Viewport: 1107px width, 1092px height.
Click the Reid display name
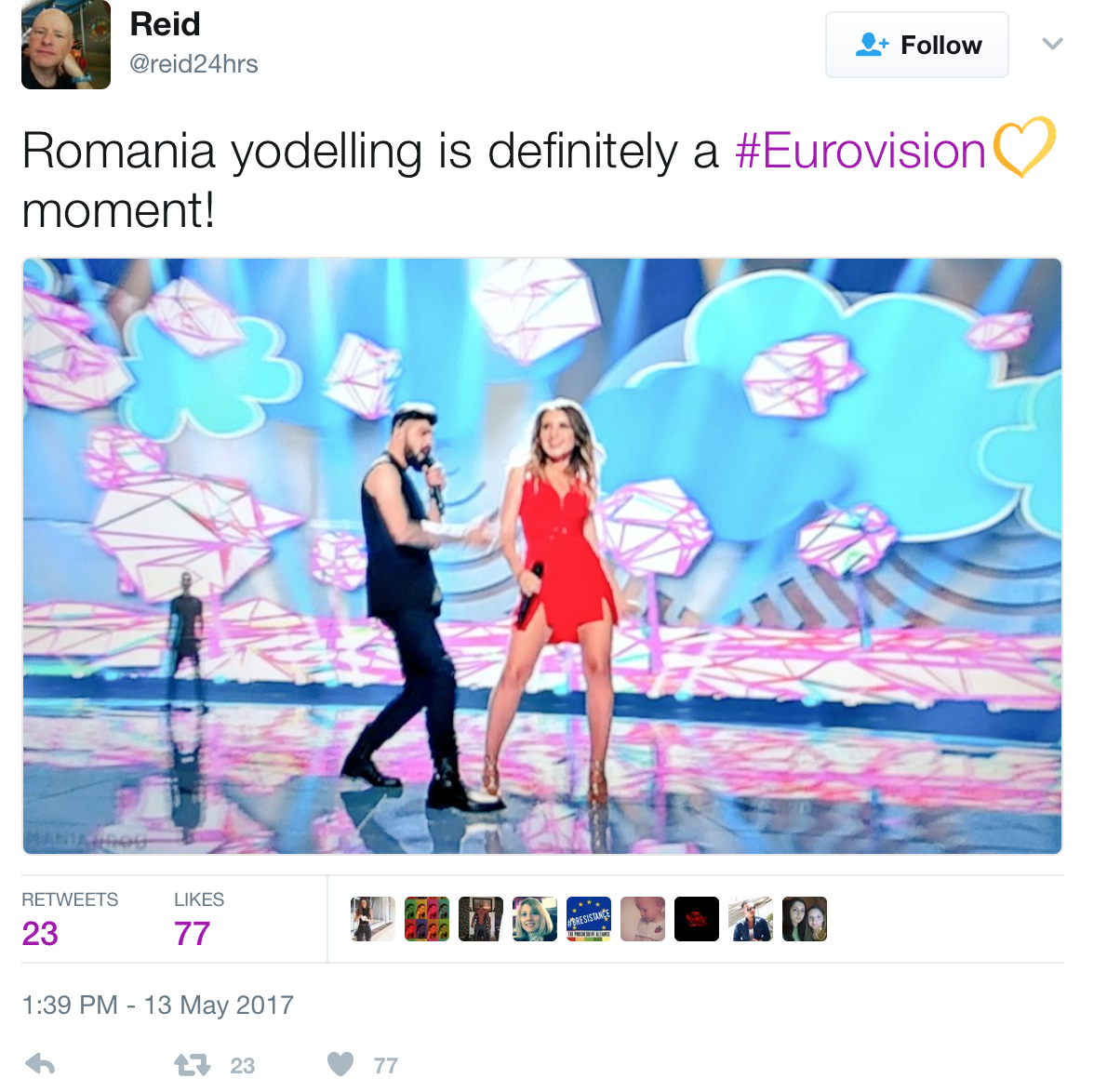(165, 24)
